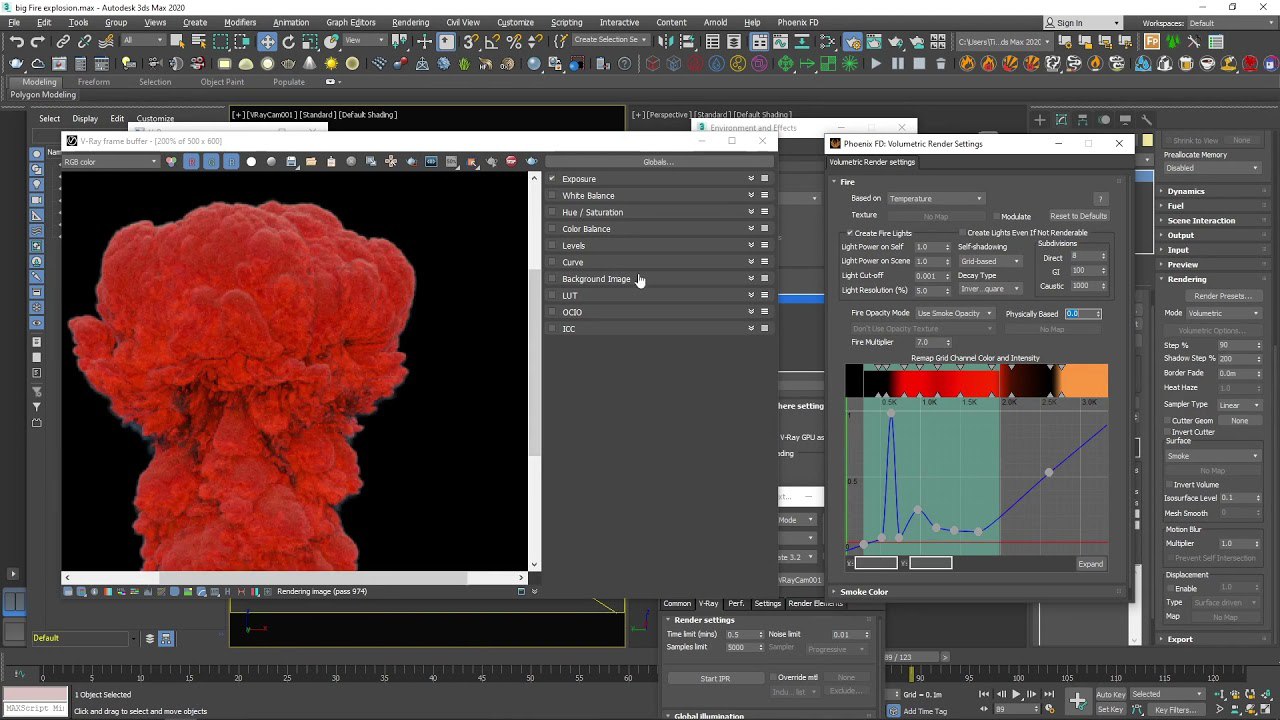Open the Based on Temperature dropdown

point(935,198)
